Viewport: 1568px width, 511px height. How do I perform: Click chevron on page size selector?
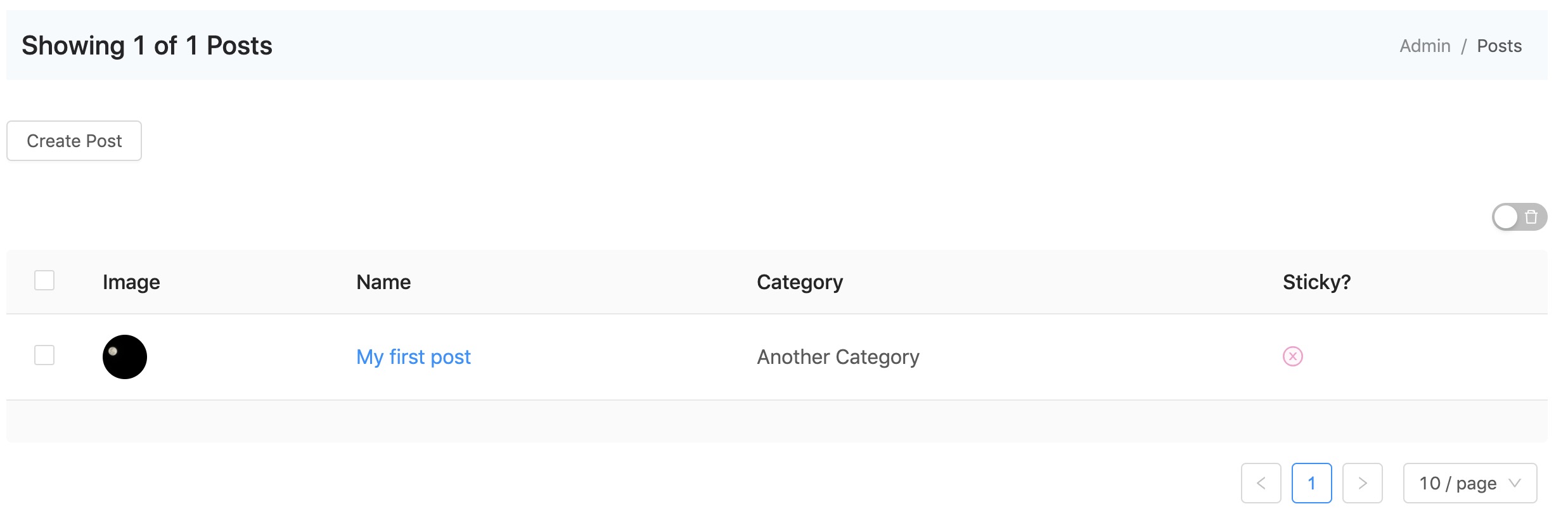click(x=1515, y=483)
